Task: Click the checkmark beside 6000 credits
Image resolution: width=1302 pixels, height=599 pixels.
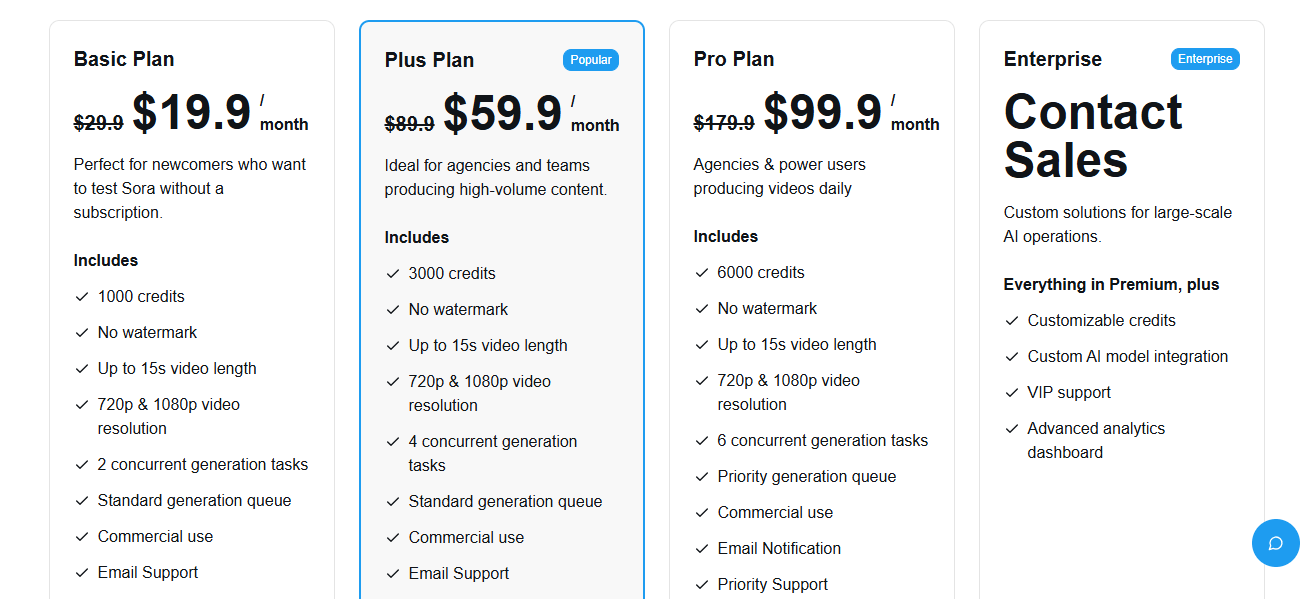Action: pos(701,272)
